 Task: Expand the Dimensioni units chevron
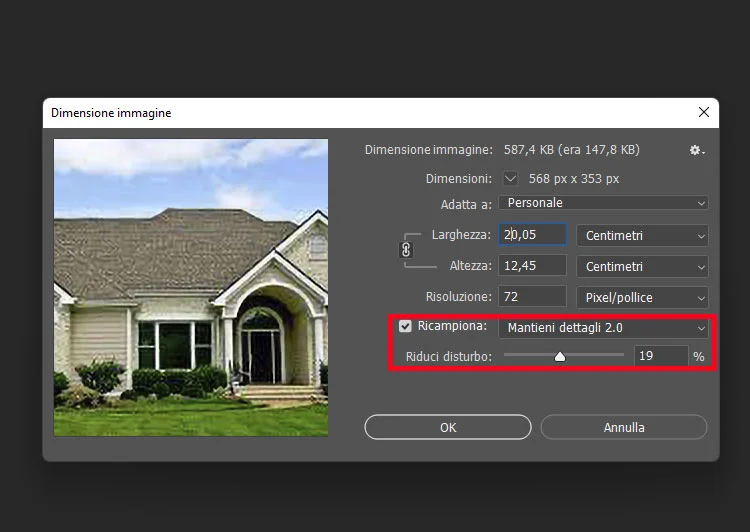[511, 179]
